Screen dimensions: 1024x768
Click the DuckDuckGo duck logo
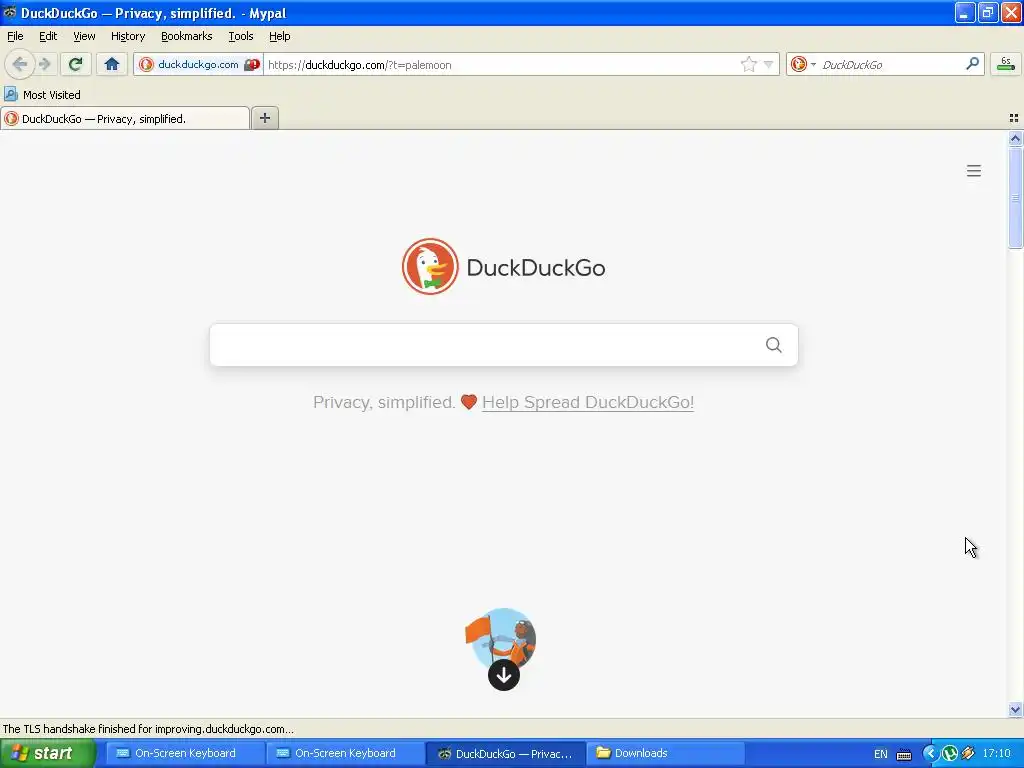tap(430, 266)
